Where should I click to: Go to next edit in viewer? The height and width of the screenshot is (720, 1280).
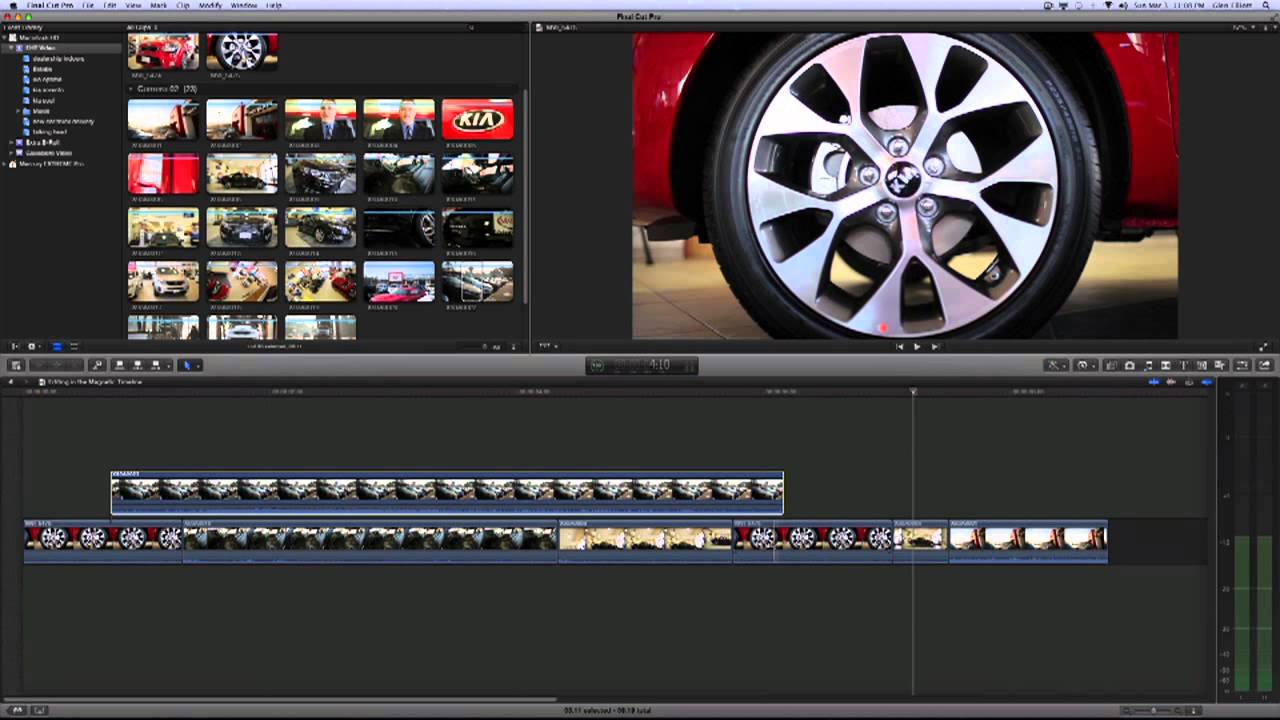[935, 347]
